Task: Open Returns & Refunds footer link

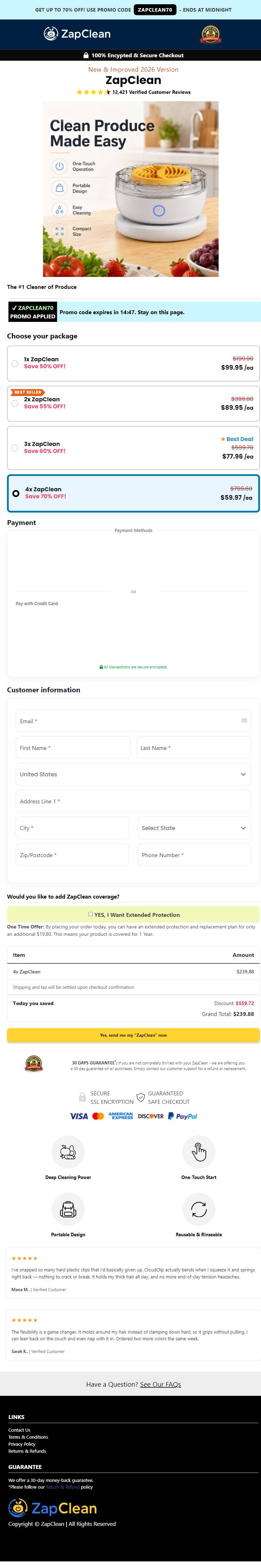Action: pyautogui.click(x=27, y=1451)
